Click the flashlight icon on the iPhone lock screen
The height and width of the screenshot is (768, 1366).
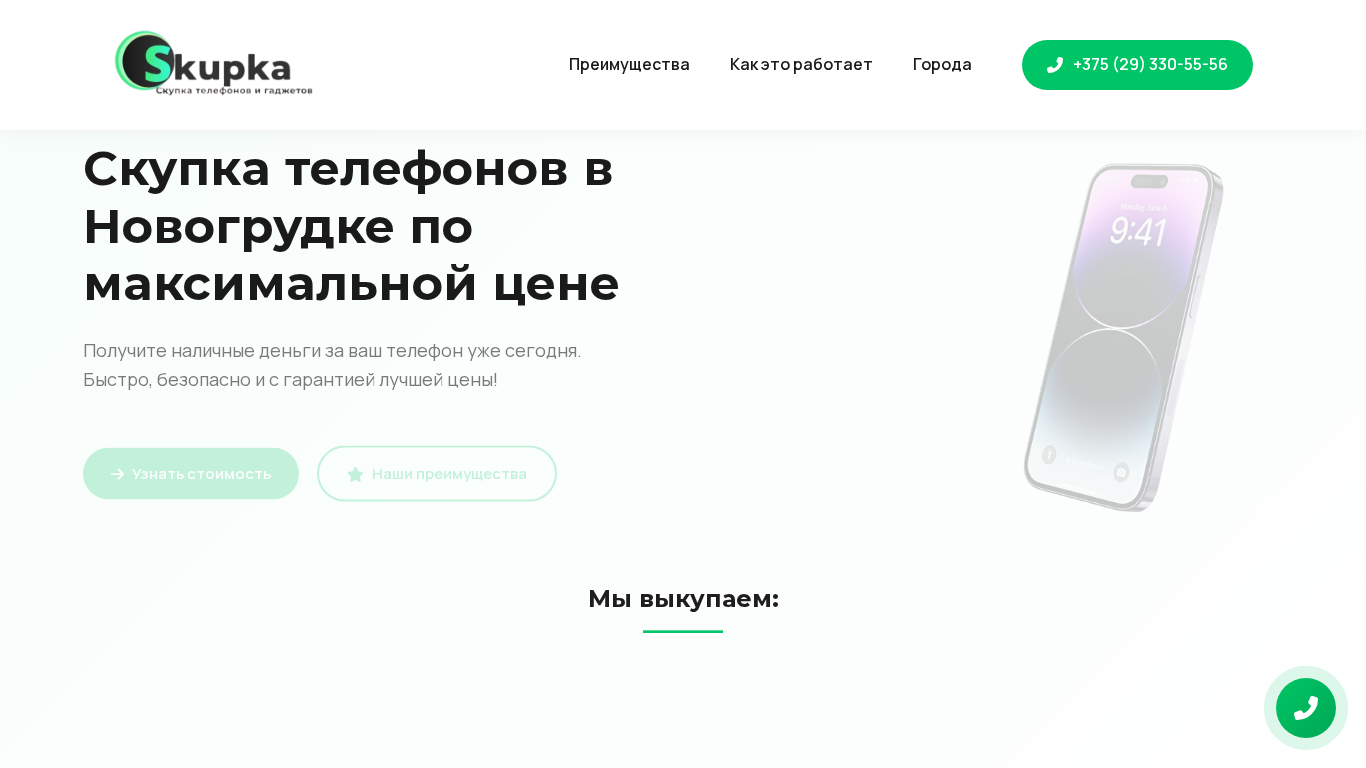[x=1049, y=455]
